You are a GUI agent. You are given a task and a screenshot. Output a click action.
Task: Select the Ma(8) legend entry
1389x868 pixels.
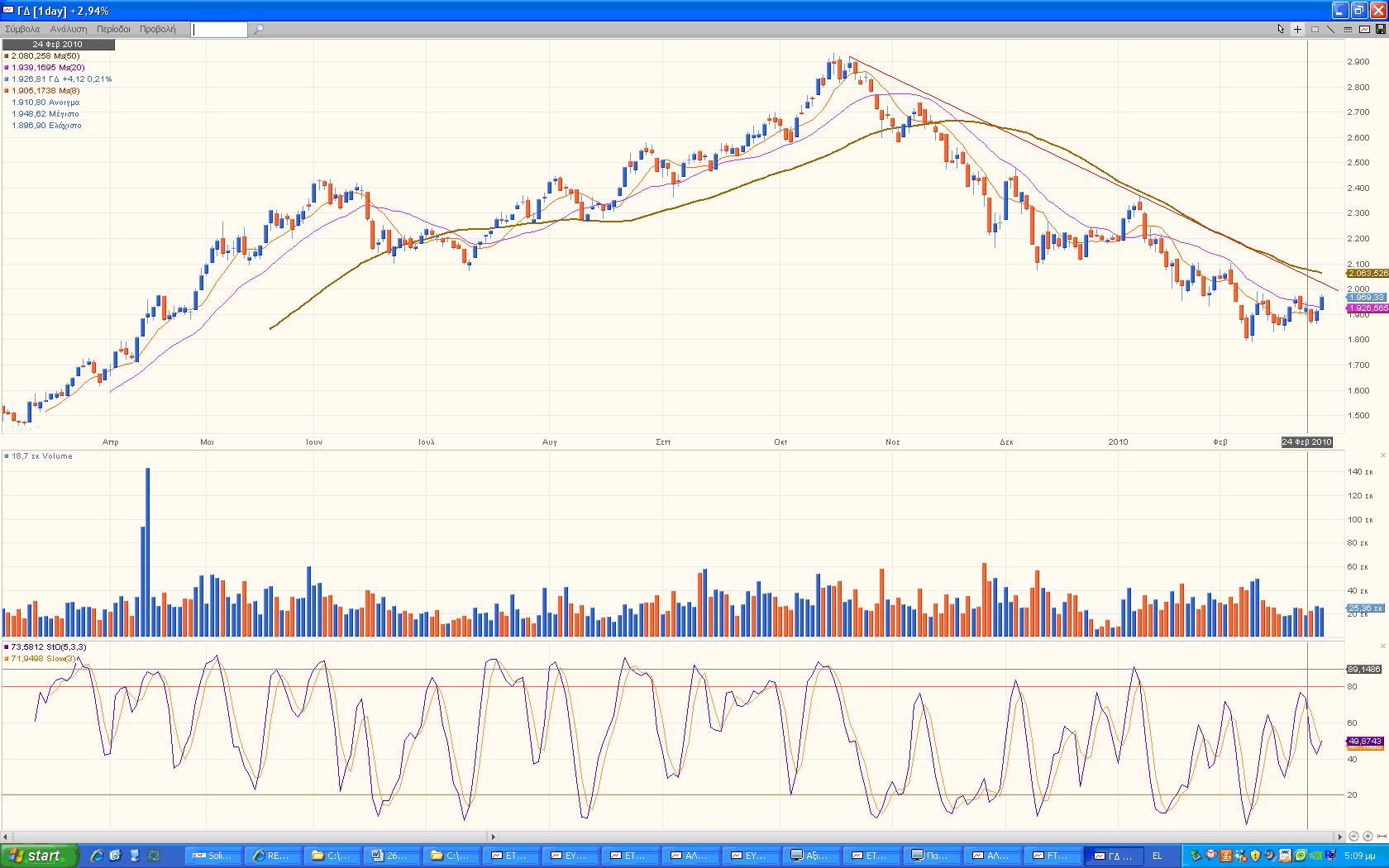click(43, 91)
